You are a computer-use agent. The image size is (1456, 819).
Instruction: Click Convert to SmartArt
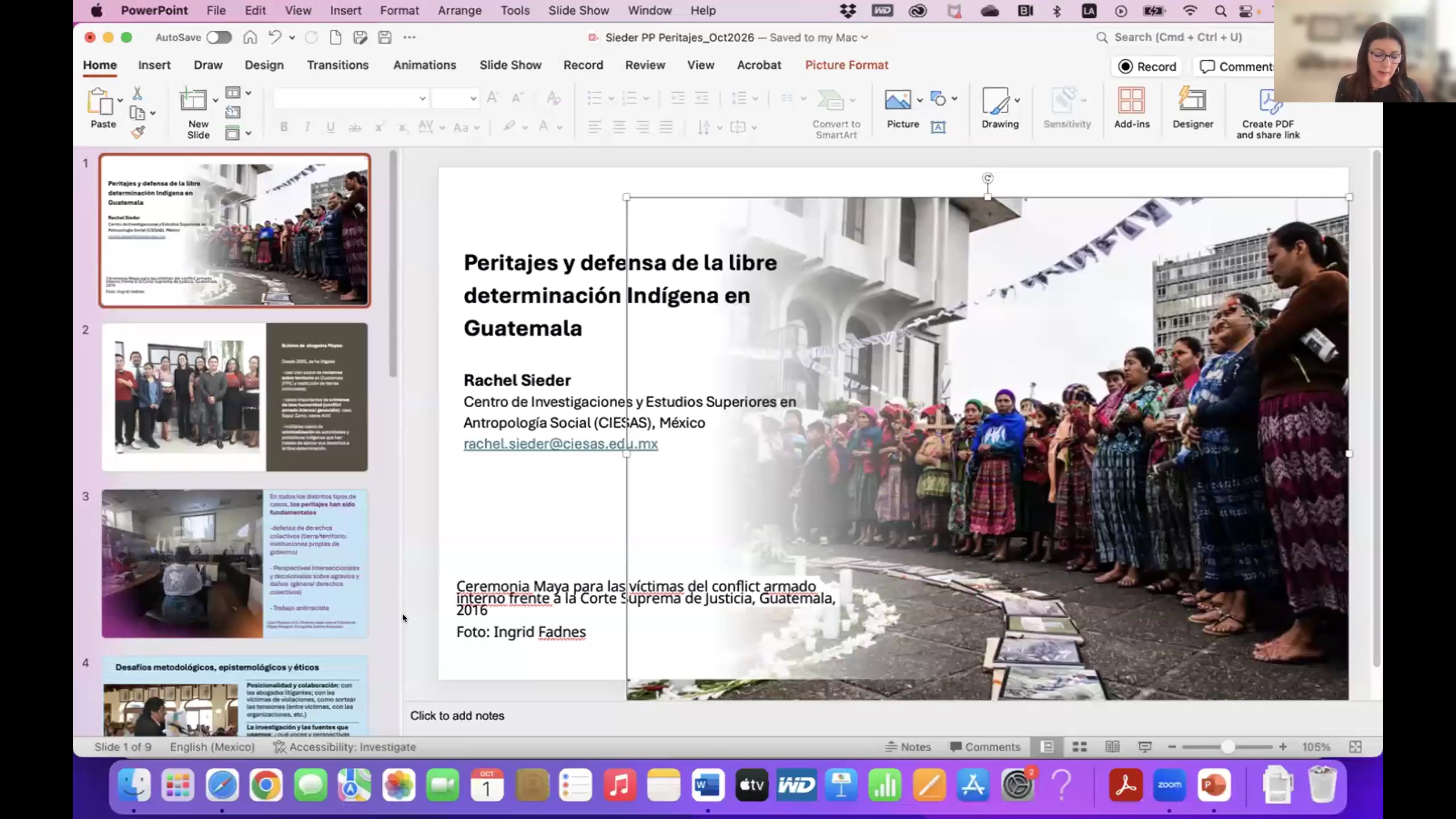pos(836,114)
